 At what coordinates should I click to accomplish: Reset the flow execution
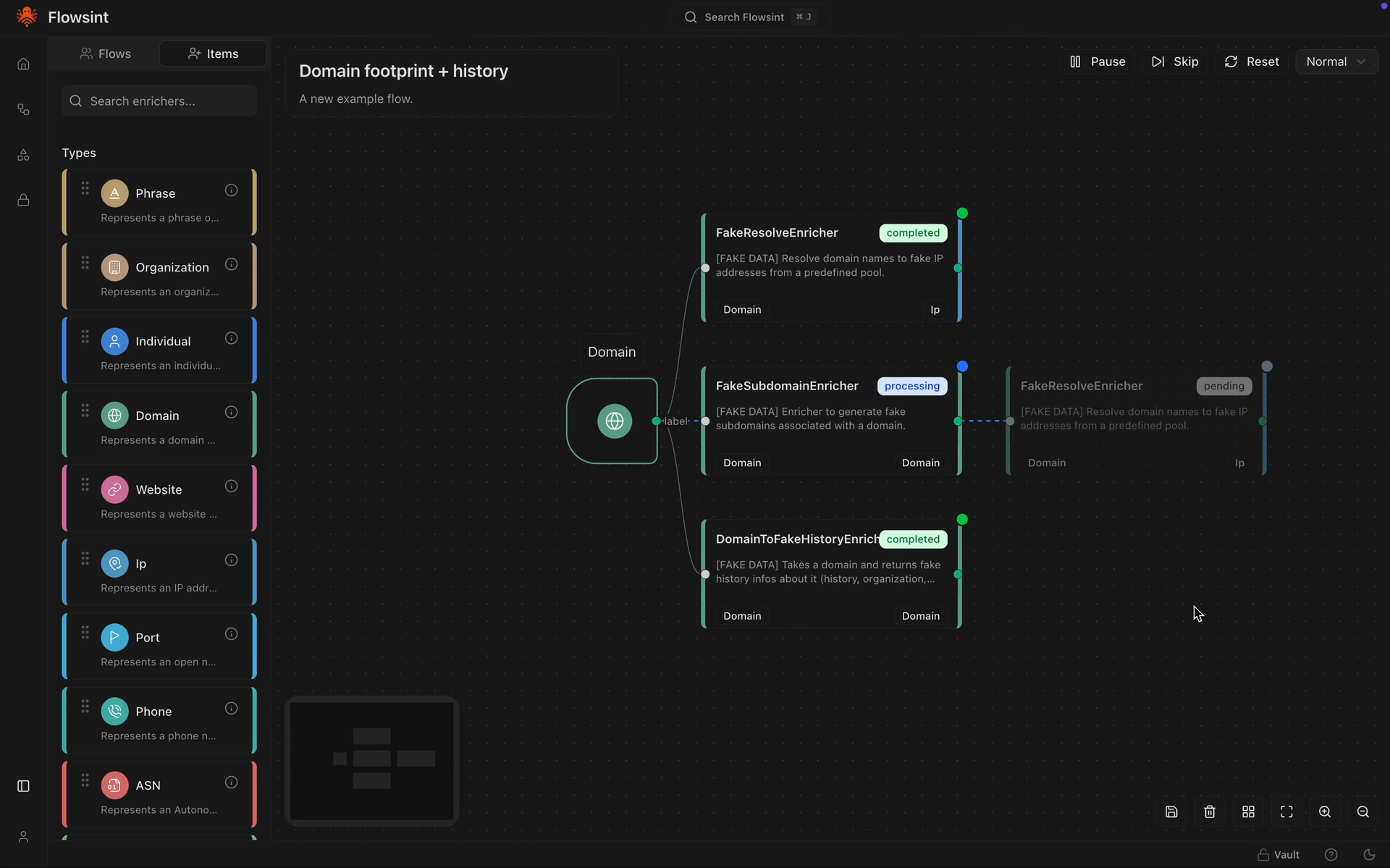pyautogui.click(x=1252, y=62)
